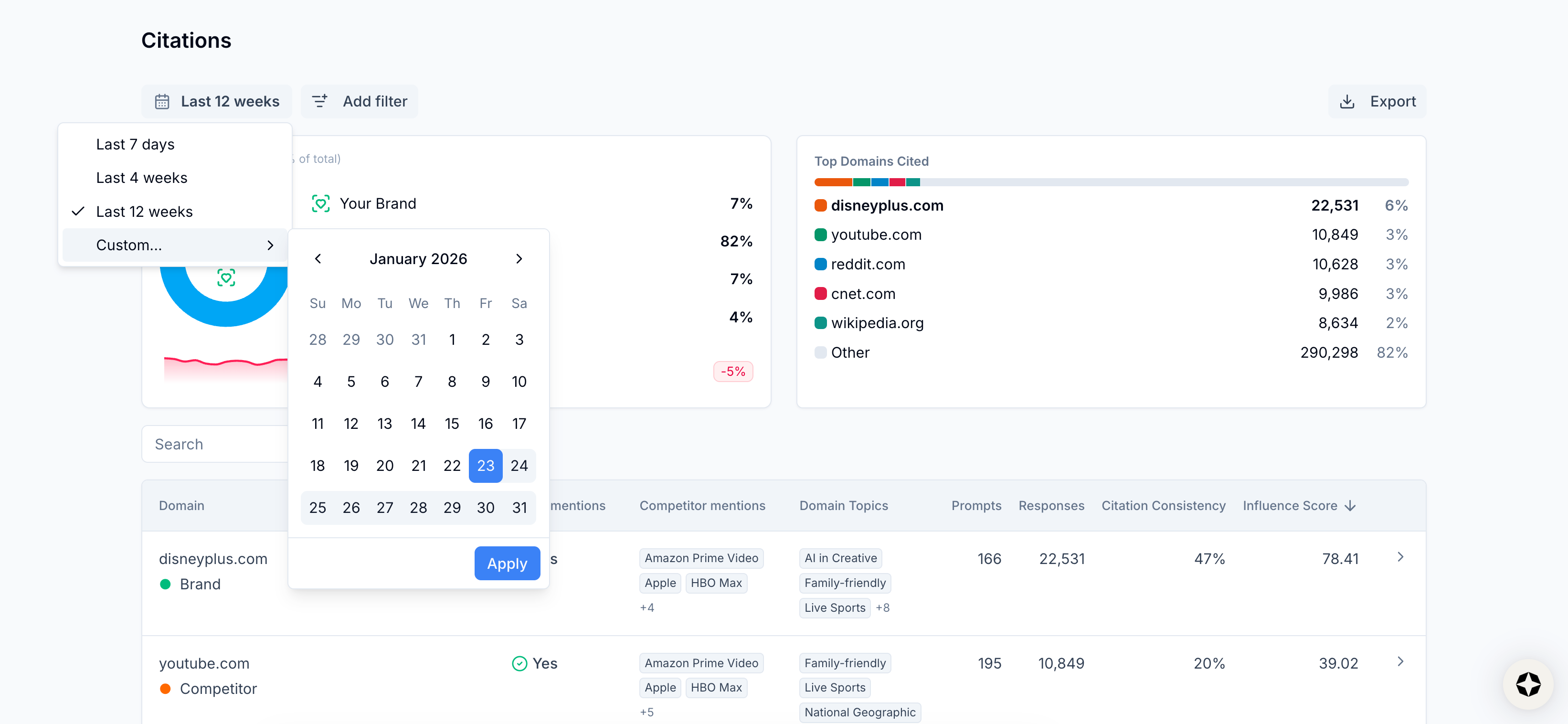Choose Last 7 days option
The image size is (1568, 724).
tap(135, 144)
